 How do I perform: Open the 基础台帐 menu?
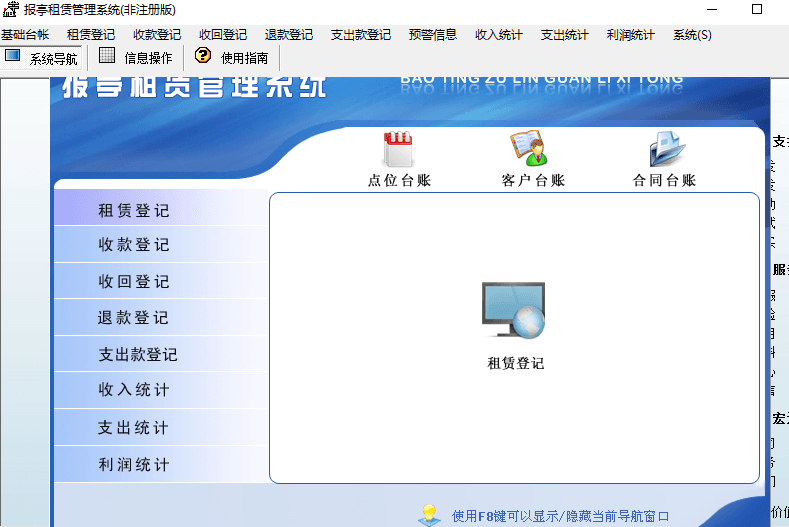(25, 35)
